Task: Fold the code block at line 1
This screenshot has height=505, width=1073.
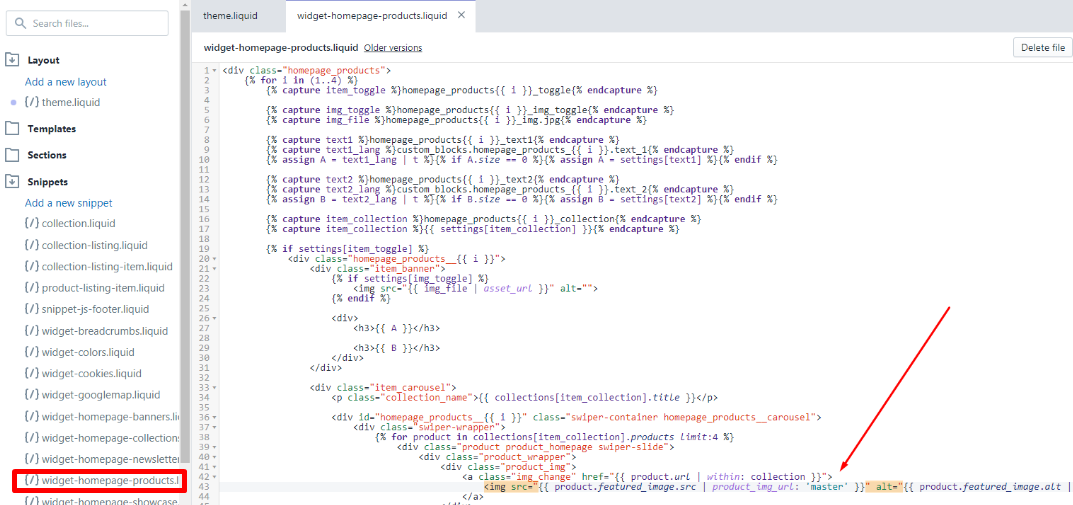Action: pos(215,71)
